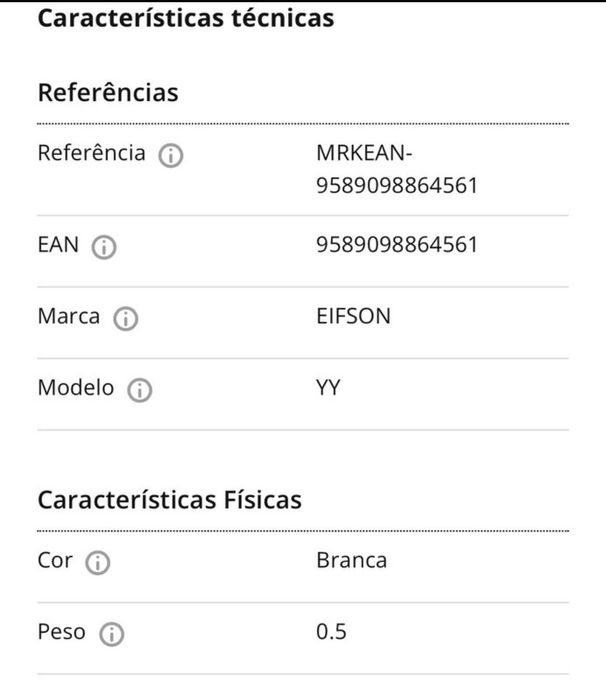Click the Referência row label
606x700 pixels.
pyautogui.click(x=91, y=154)
